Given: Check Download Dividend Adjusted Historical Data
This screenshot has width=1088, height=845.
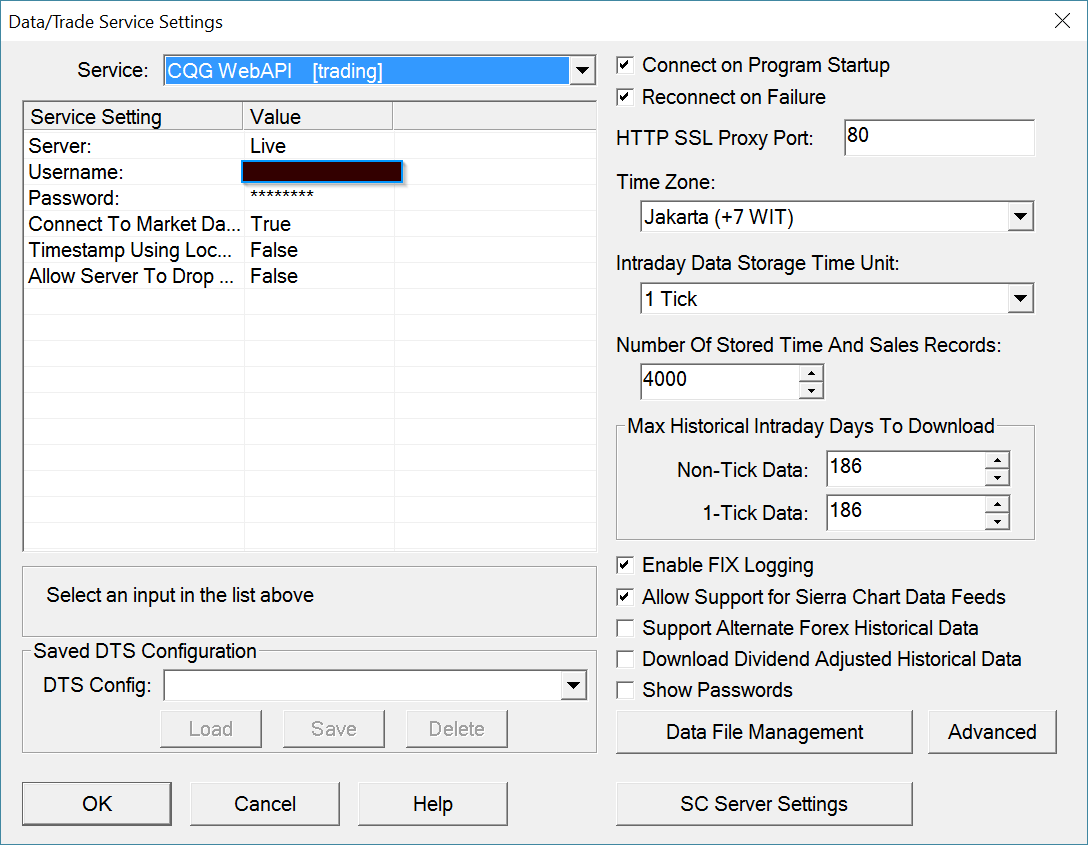Looking at the screenshot, I should (x=625, y=659).
